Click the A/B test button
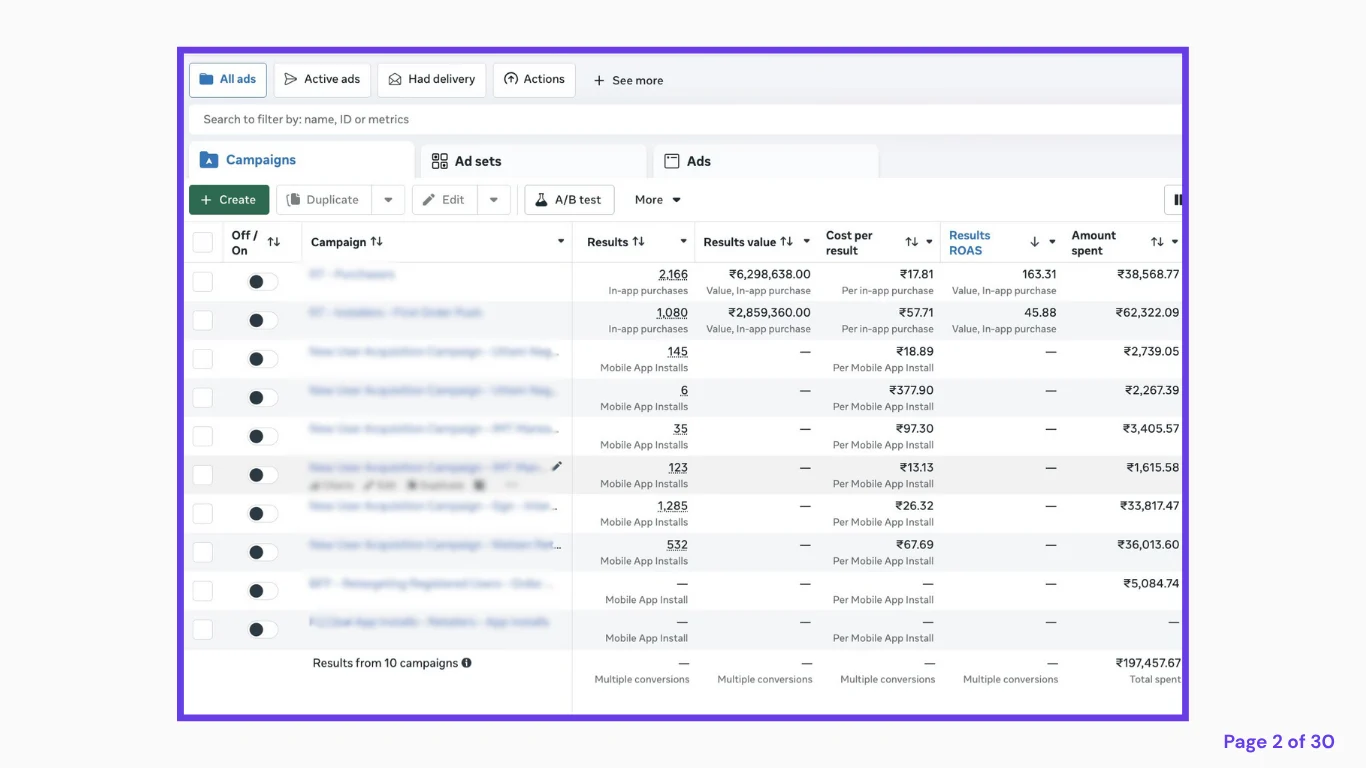1366x768 pixels. (x=569, y=200)
